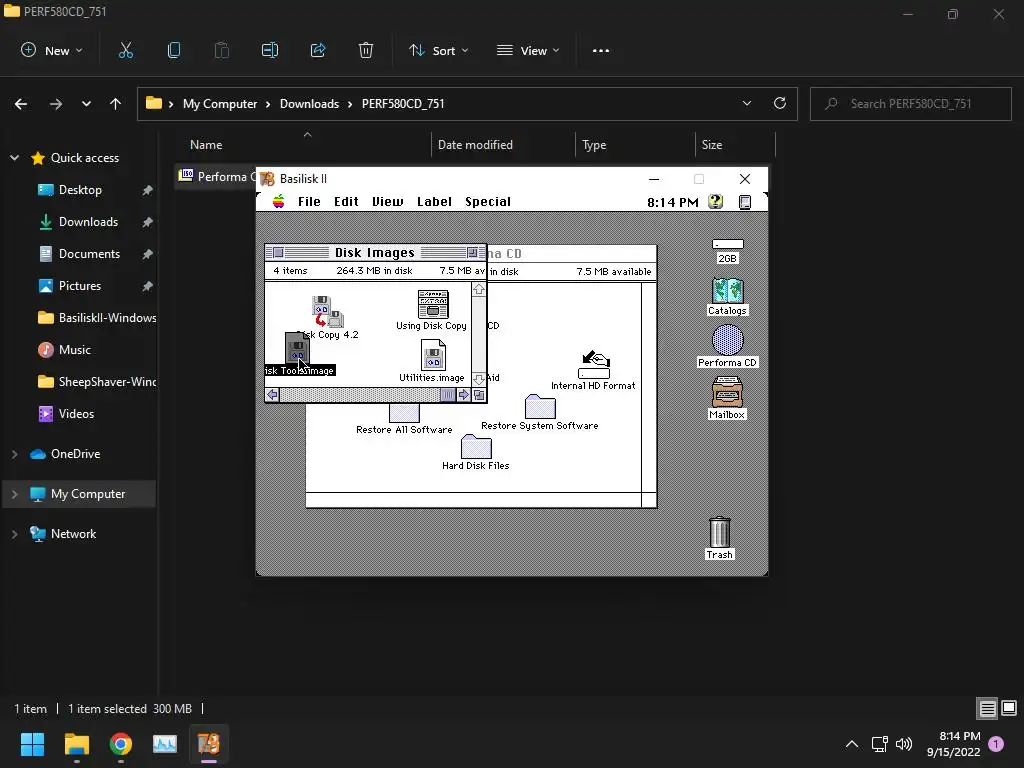
Task: Click My Computer in the address breadcrumb
Action: pos(220,104)
